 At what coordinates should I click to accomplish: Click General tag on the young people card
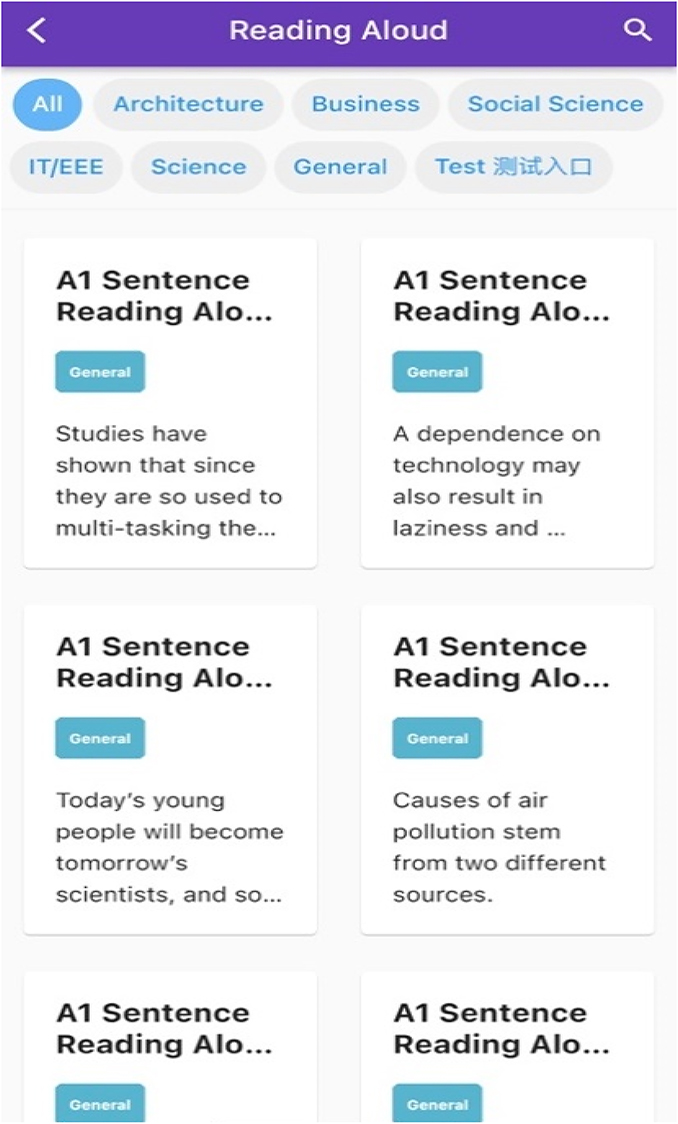(x=100, y=739)
